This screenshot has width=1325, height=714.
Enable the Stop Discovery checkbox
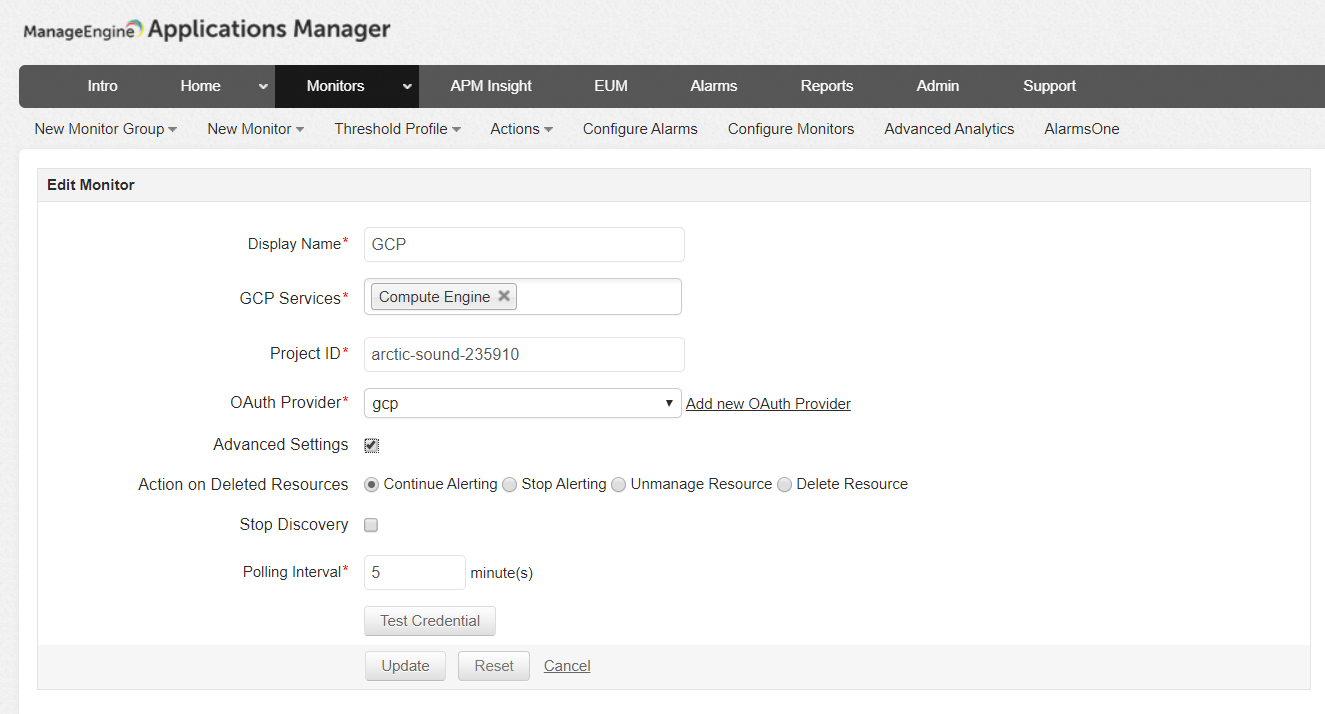pyautogui.click(x=371, y=525)
